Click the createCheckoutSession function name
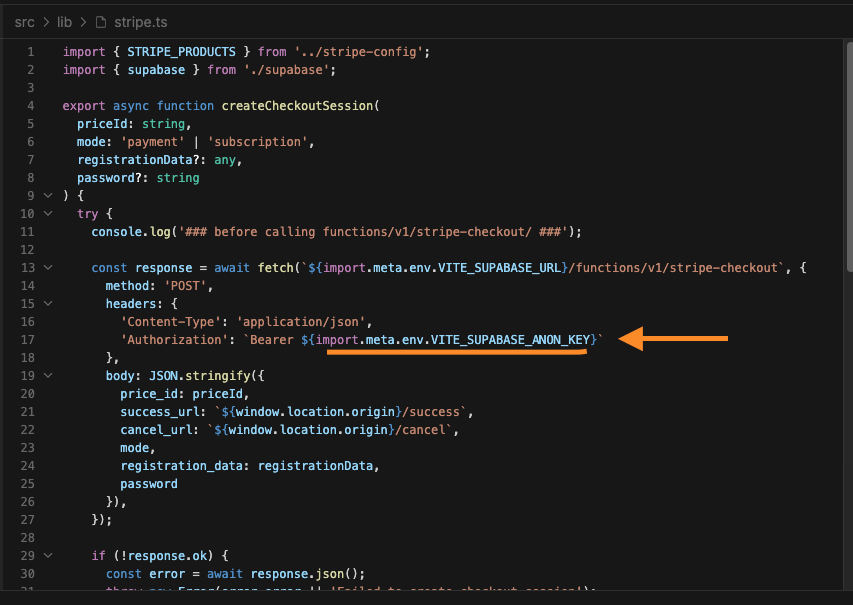Viewport: 853px width, 605px height. point(297,106)
